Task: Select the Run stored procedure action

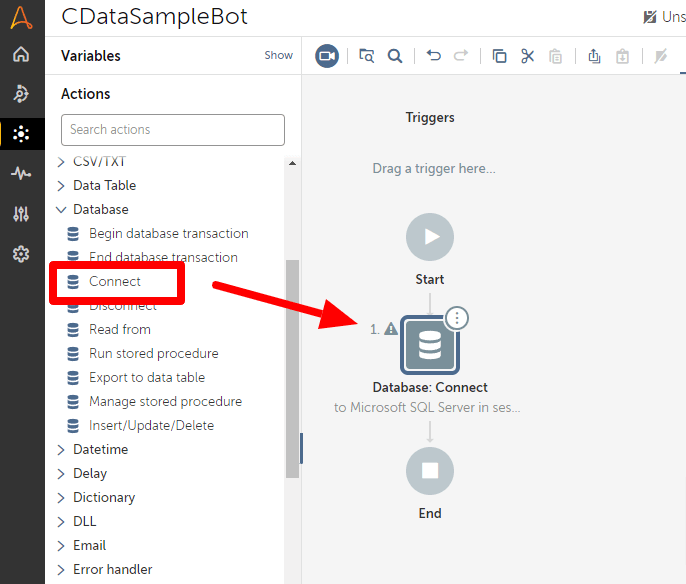Action: (x=153, y=353)
